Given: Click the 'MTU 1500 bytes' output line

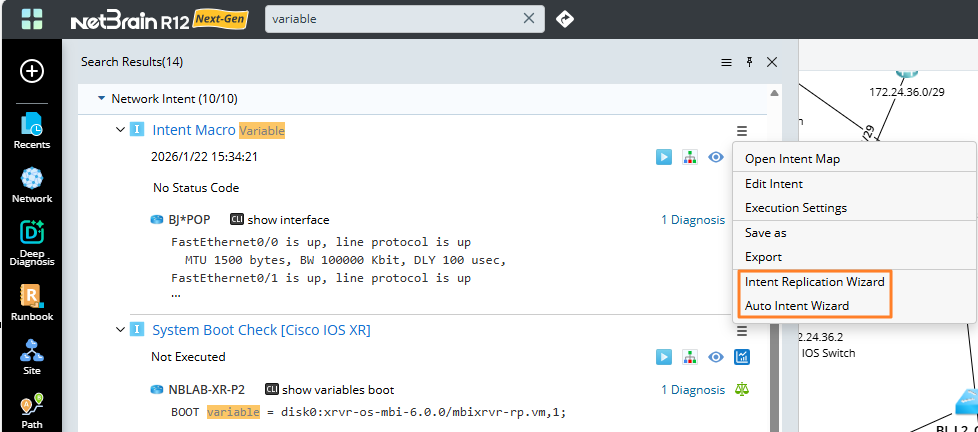Looking at the screenshot, I should tap(345, 260).
